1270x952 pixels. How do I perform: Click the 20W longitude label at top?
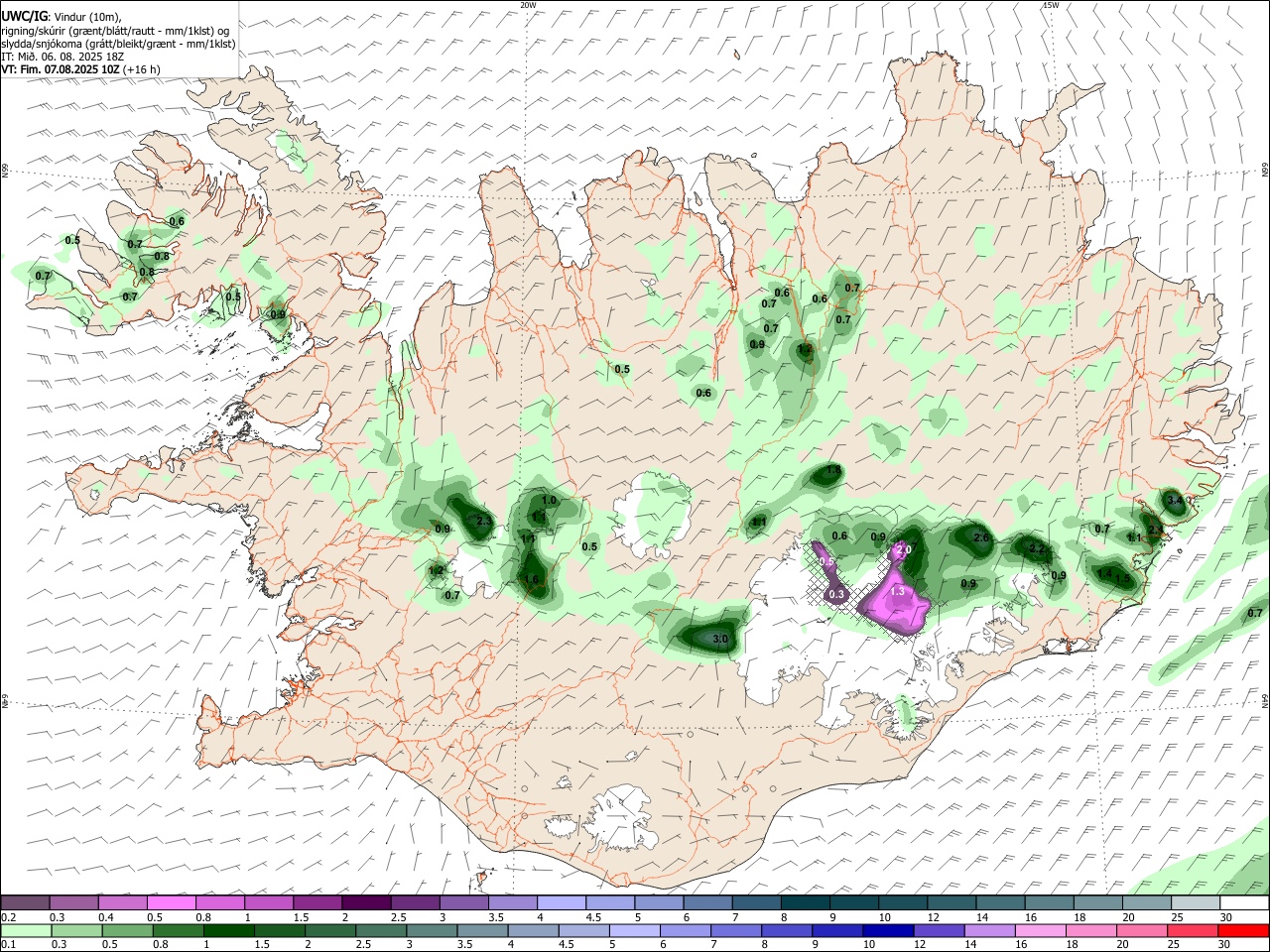(x=528, y=5)
